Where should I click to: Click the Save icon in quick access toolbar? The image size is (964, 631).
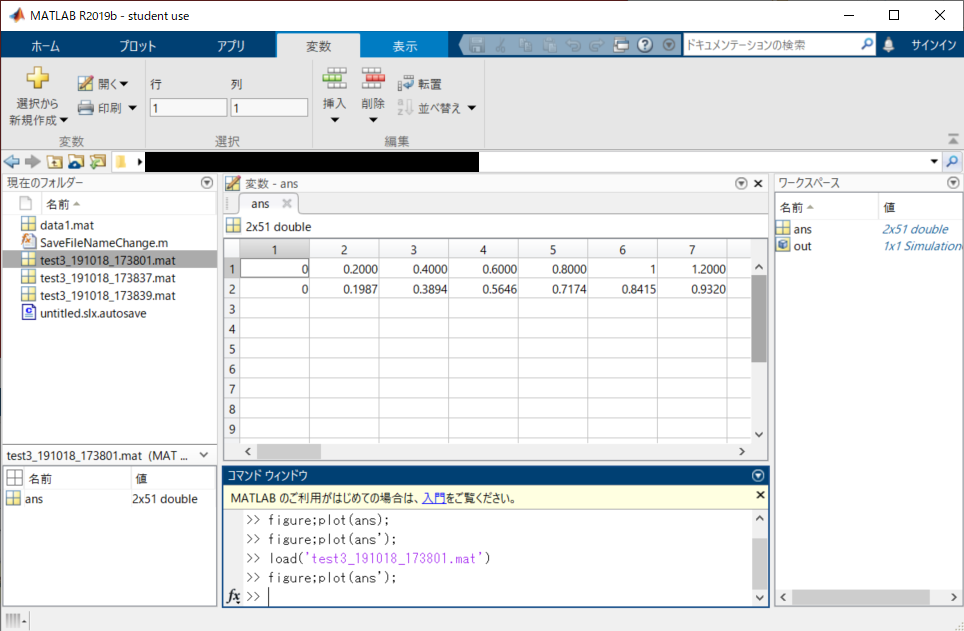click(x=476, y=45)
